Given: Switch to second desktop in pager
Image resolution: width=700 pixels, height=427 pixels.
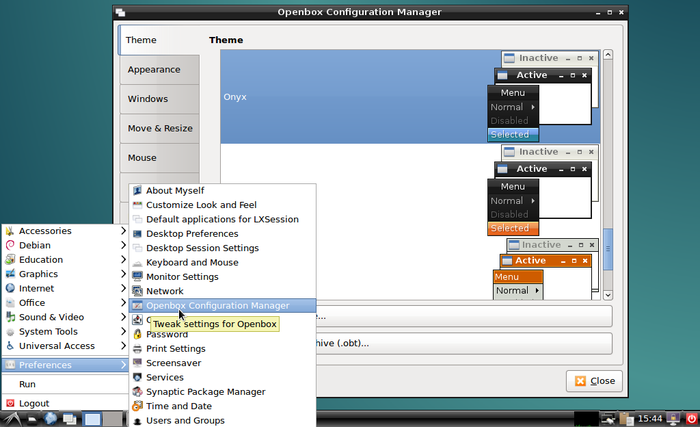Looking at the screenshot, I should point(112,419).
